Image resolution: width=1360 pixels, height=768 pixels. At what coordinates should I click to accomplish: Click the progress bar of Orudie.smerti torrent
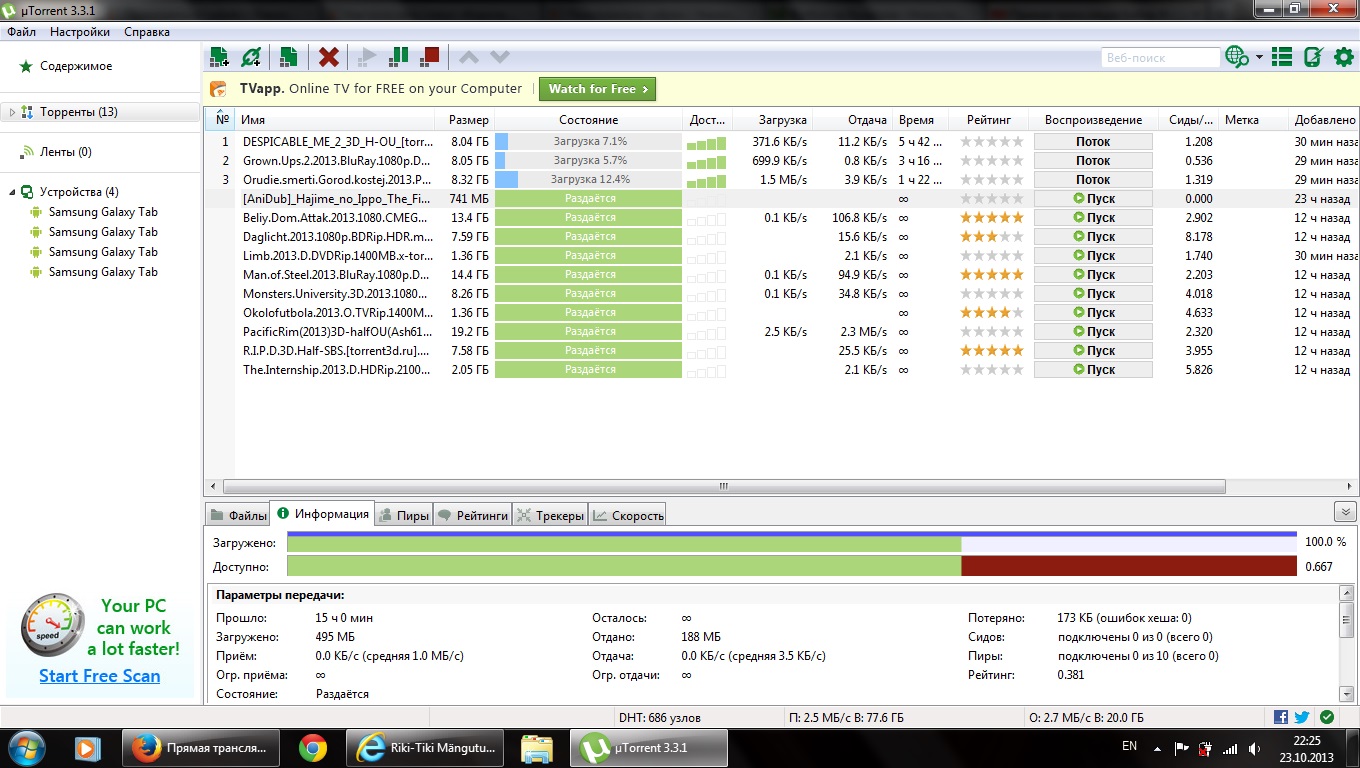tap(588, 180)
